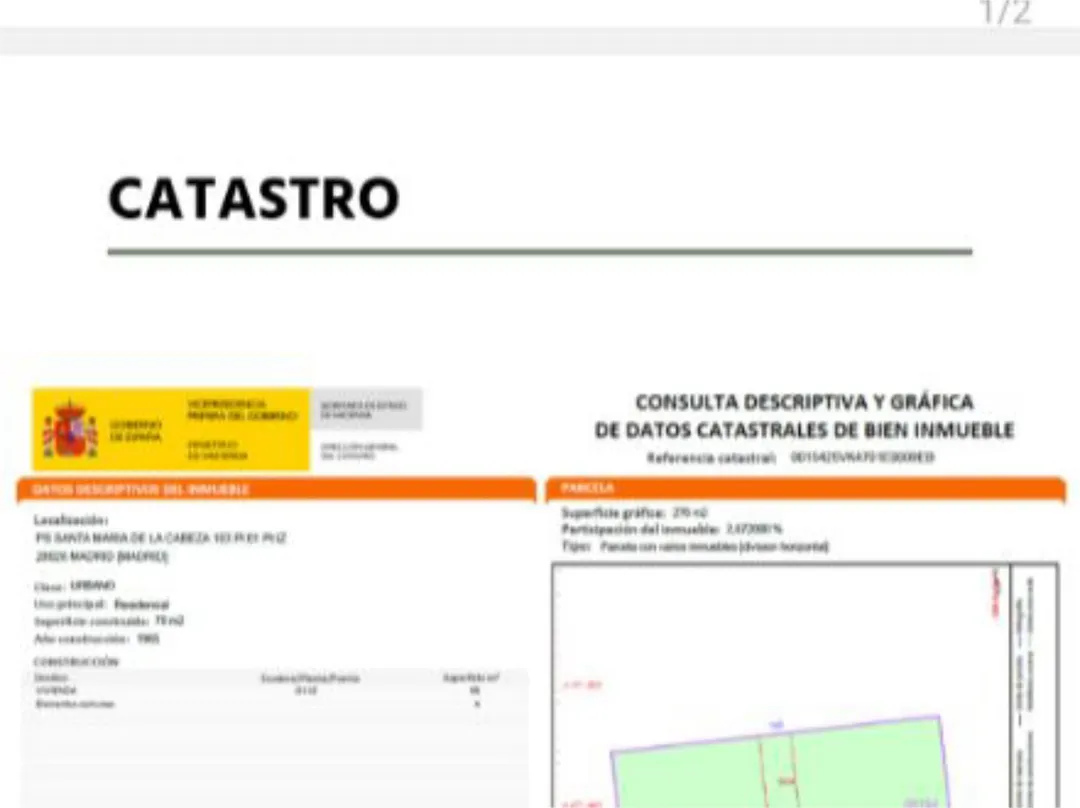Click the gray ministry box beside the yellow logo

coord(365,409)
